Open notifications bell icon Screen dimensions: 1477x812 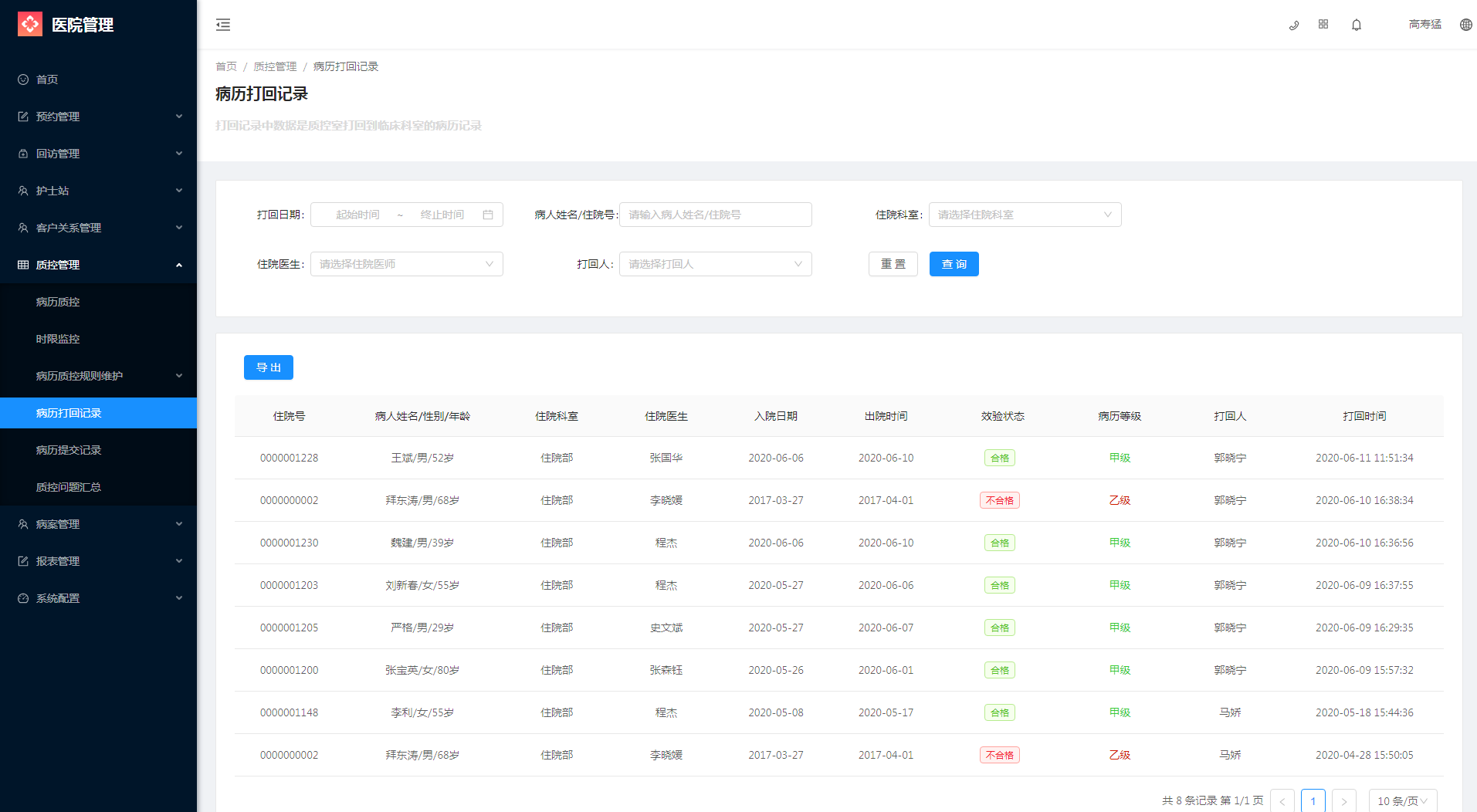1357,25
